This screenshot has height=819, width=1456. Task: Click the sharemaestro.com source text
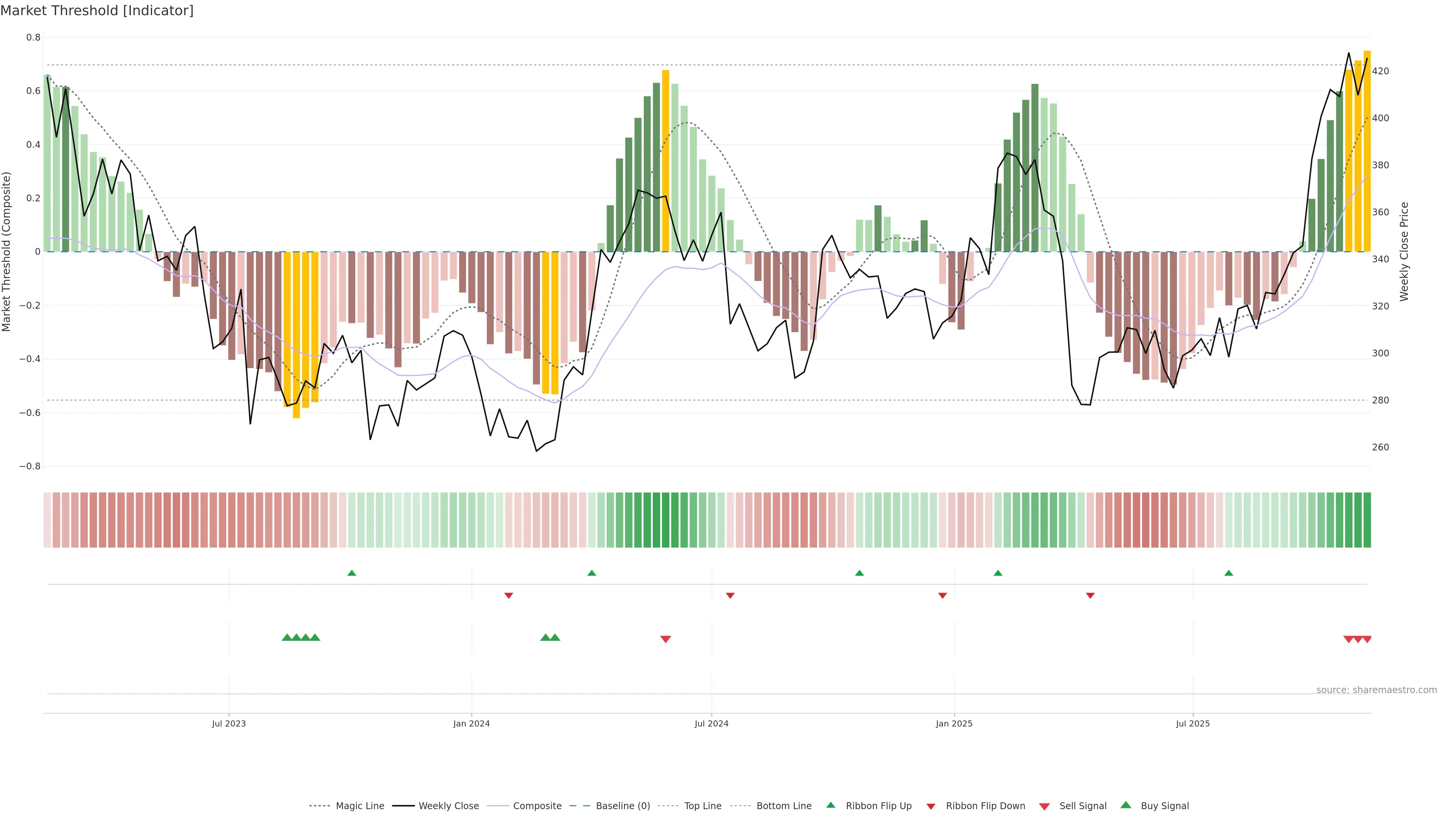1376,690
